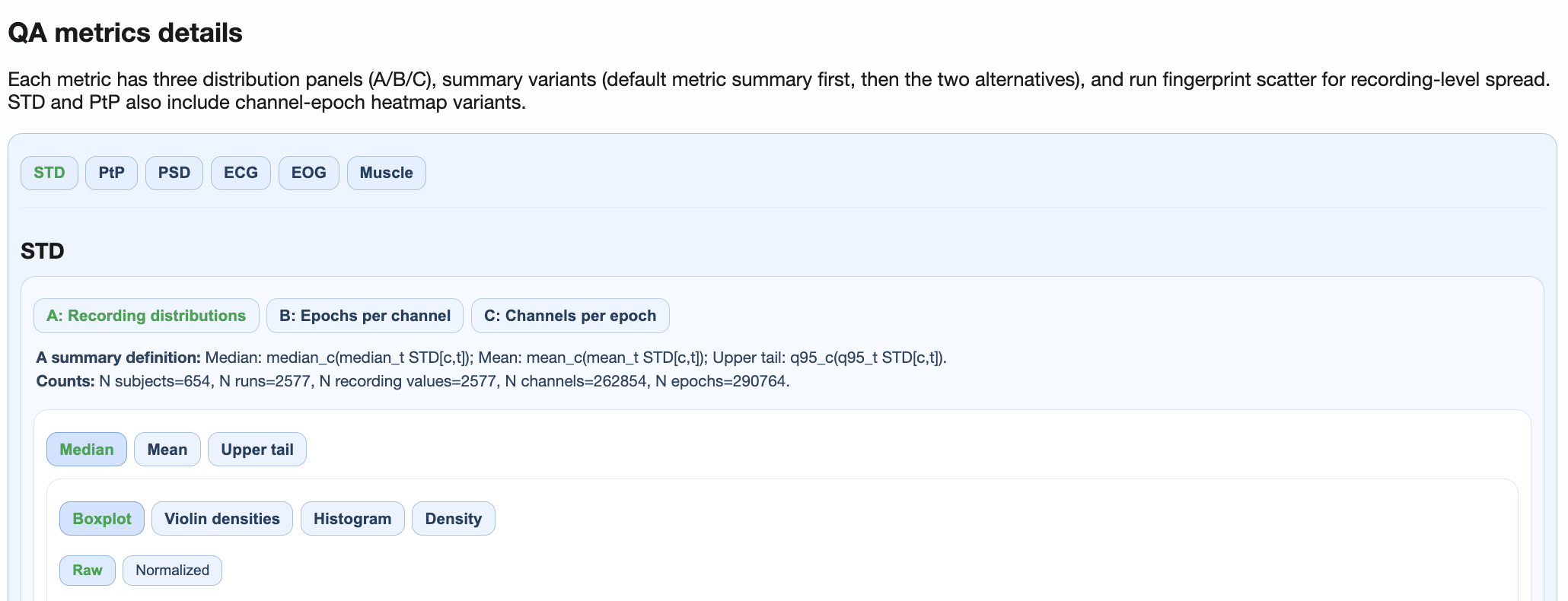The height and width of the screenshot is (601, 1568).
Task: Select A: Recording distributions panel
Action: tap(146, 316)
